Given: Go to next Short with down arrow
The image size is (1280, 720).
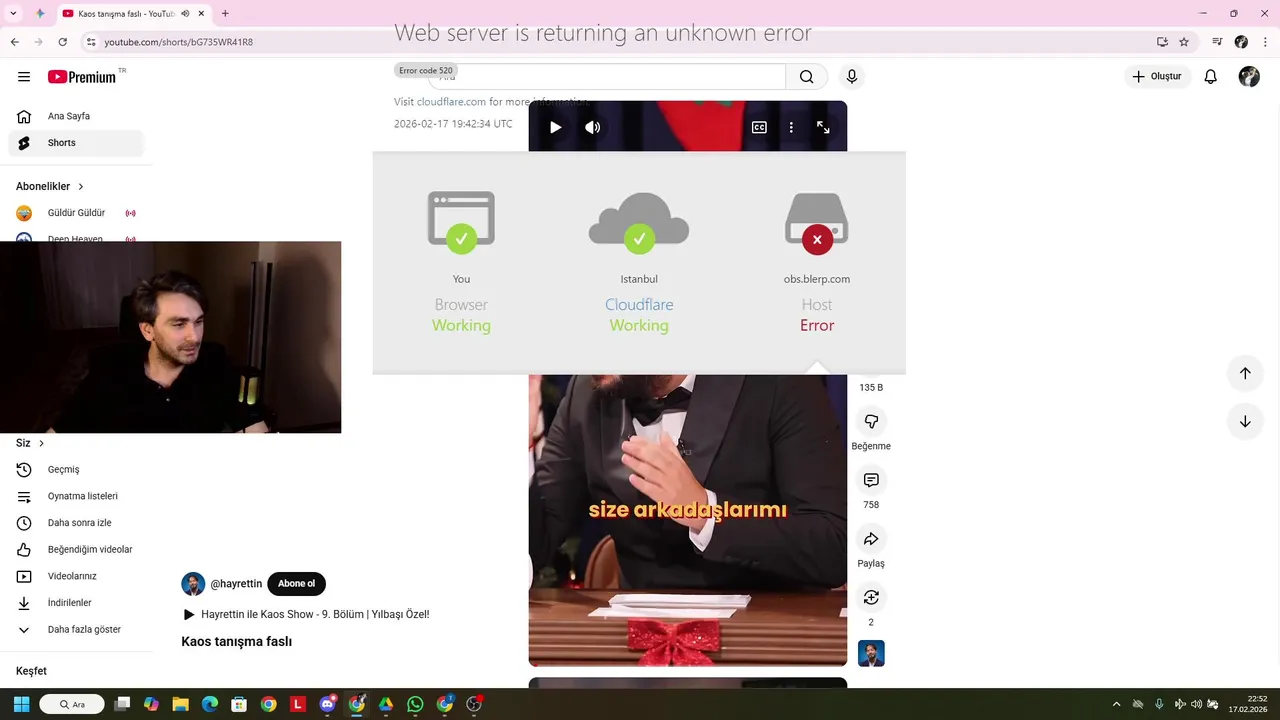Looking at the screenshot, I should [1245, 422].
